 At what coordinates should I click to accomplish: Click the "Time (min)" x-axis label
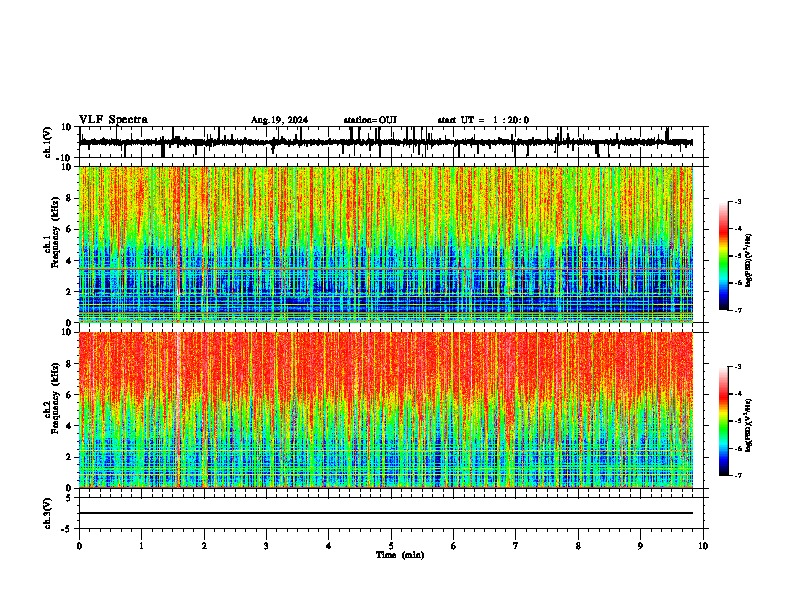tap(400, 555)
